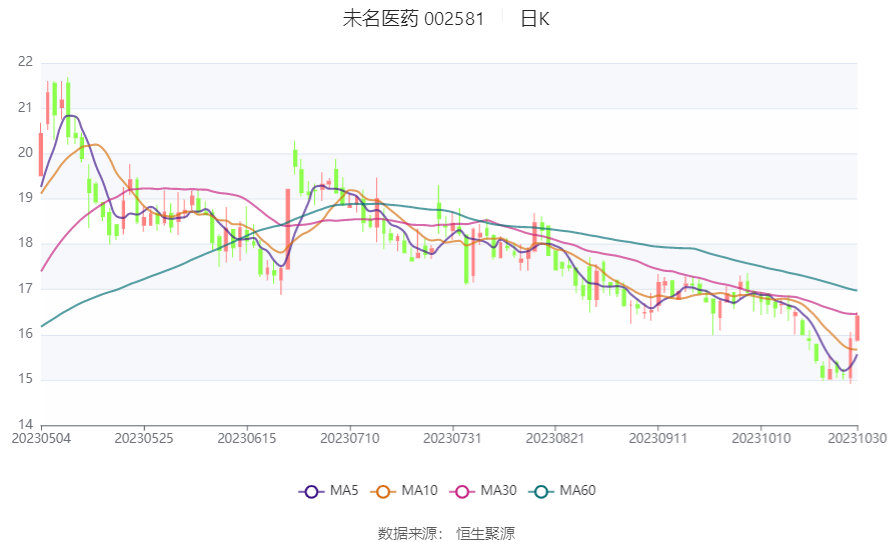Click the 数据来源 label
The image size is (893, 542).
(408, 533)
